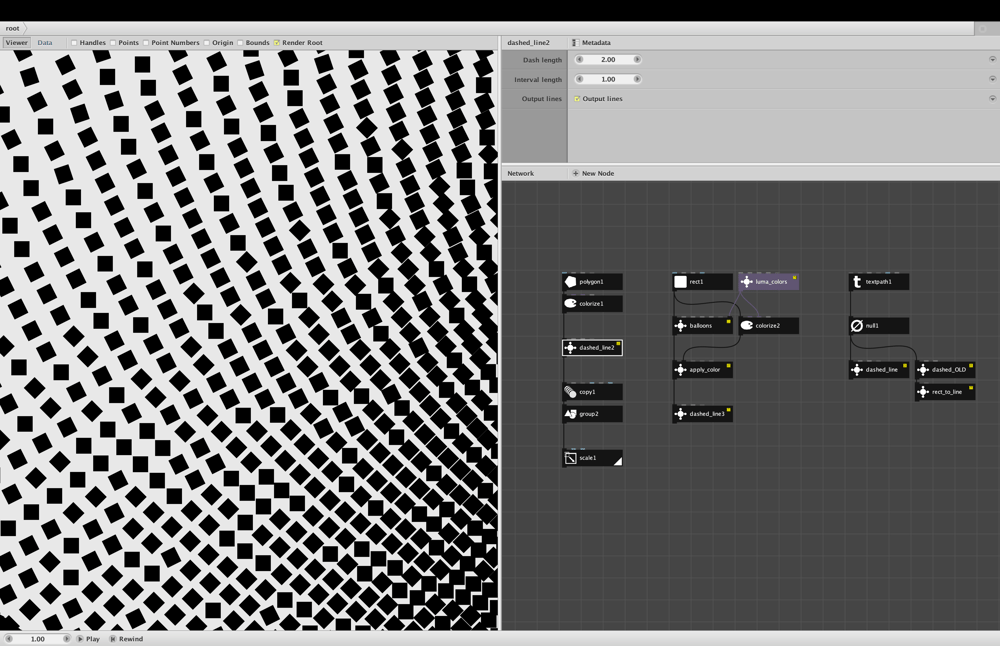Disable the Render Root checkbox
This screenshot has width=1000, height=646.
(277, 43)
